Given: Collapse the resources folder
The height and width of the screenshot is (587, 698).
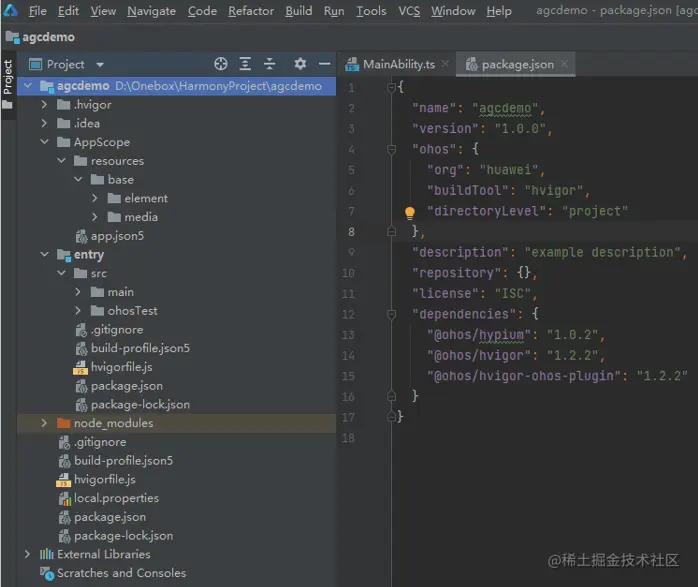Looking at the screenshot, I should 61,161.
